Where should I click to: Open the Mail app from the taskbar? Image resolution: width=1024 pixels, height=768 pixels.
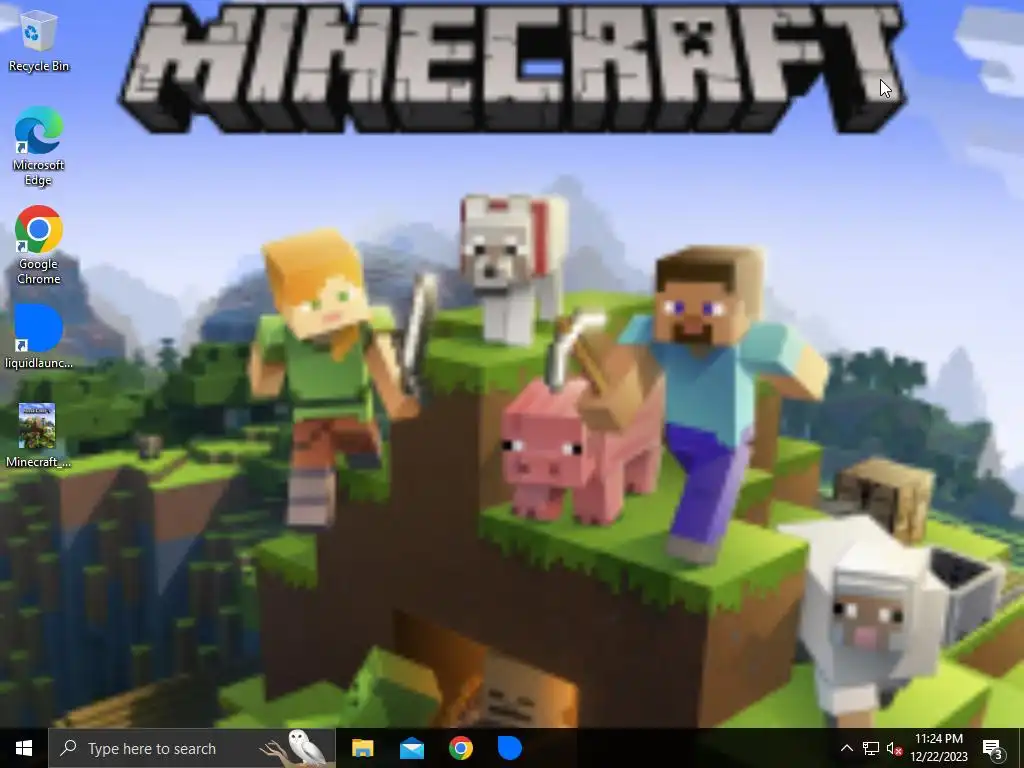pyautogui.click(x=411, y=748)
